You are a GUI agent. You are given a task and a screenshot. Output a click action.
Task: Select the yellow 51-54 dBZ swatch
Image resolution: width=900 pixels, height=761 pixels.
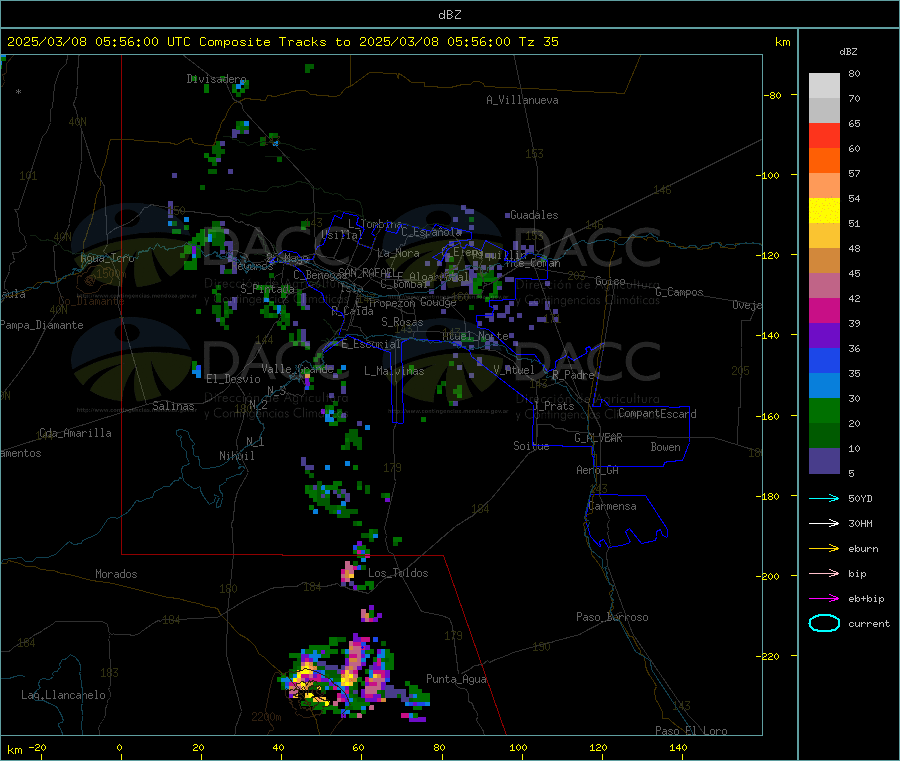824,211
